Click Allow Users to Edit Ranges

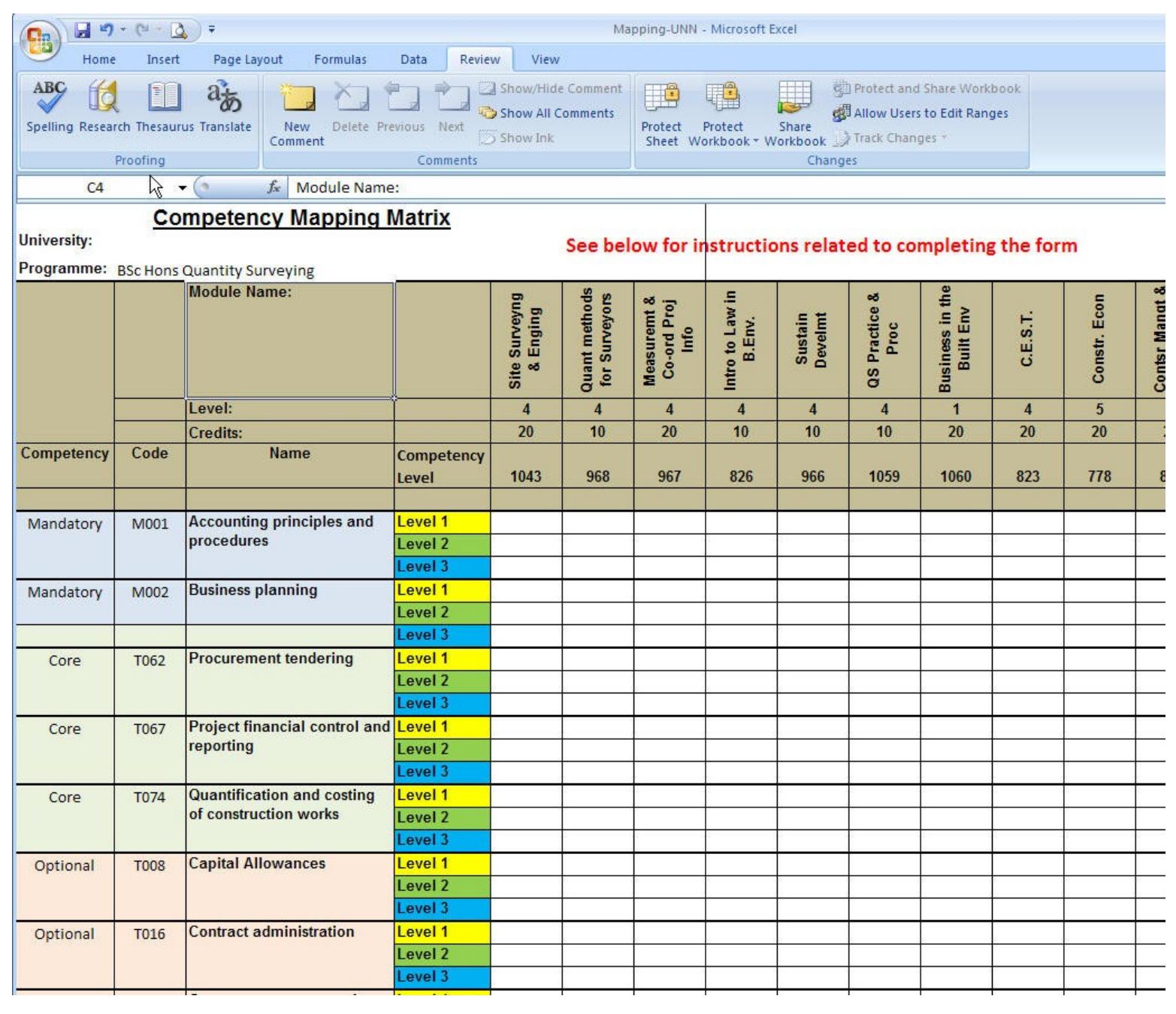coord(921,113)
